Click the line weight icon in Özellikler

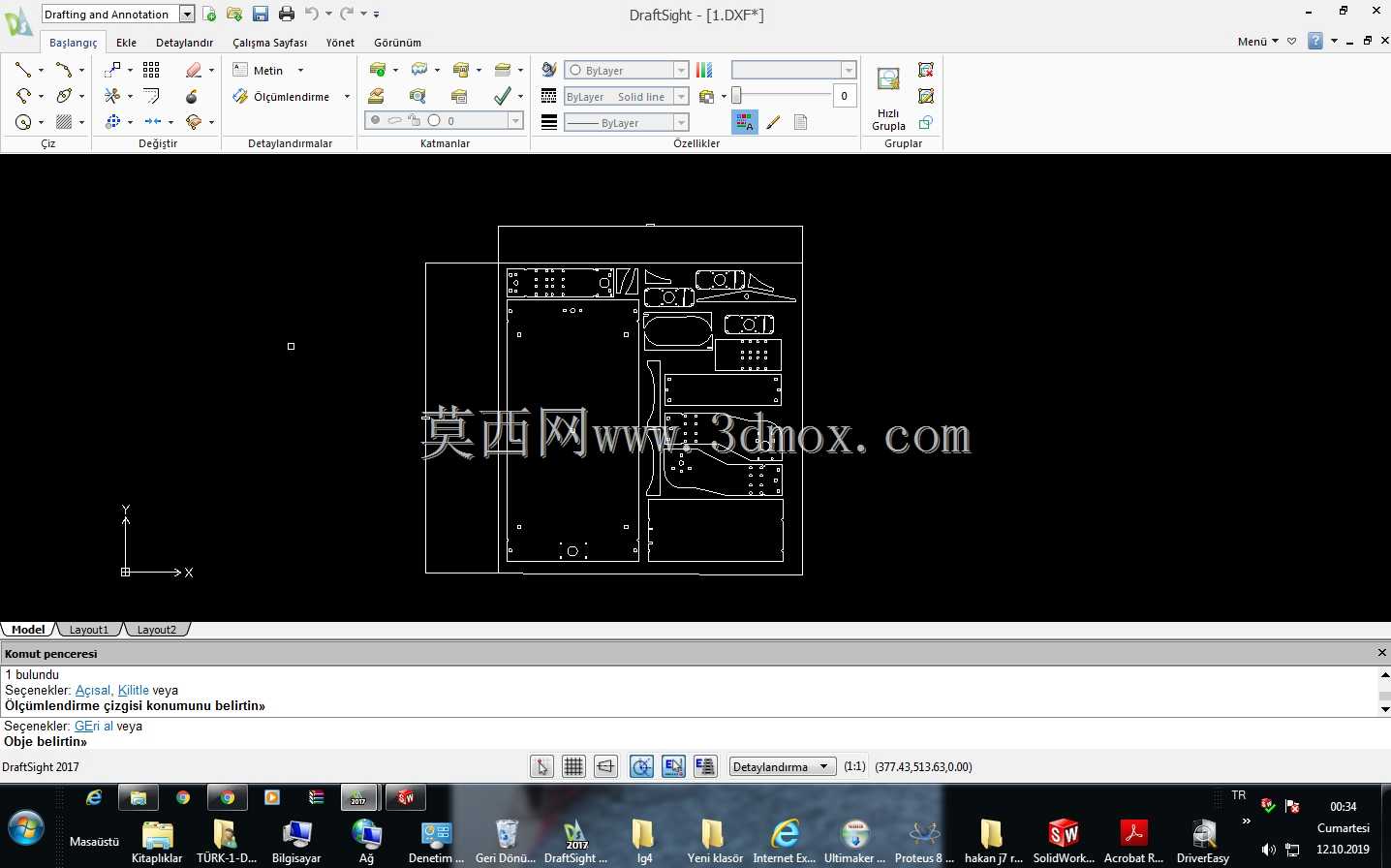(549, 122)
